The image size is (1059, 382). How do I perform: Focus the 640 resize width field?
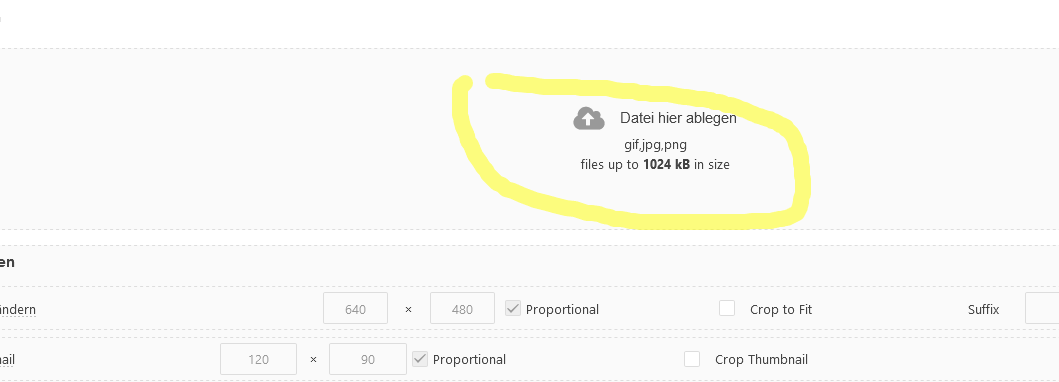tap(355, 308)
